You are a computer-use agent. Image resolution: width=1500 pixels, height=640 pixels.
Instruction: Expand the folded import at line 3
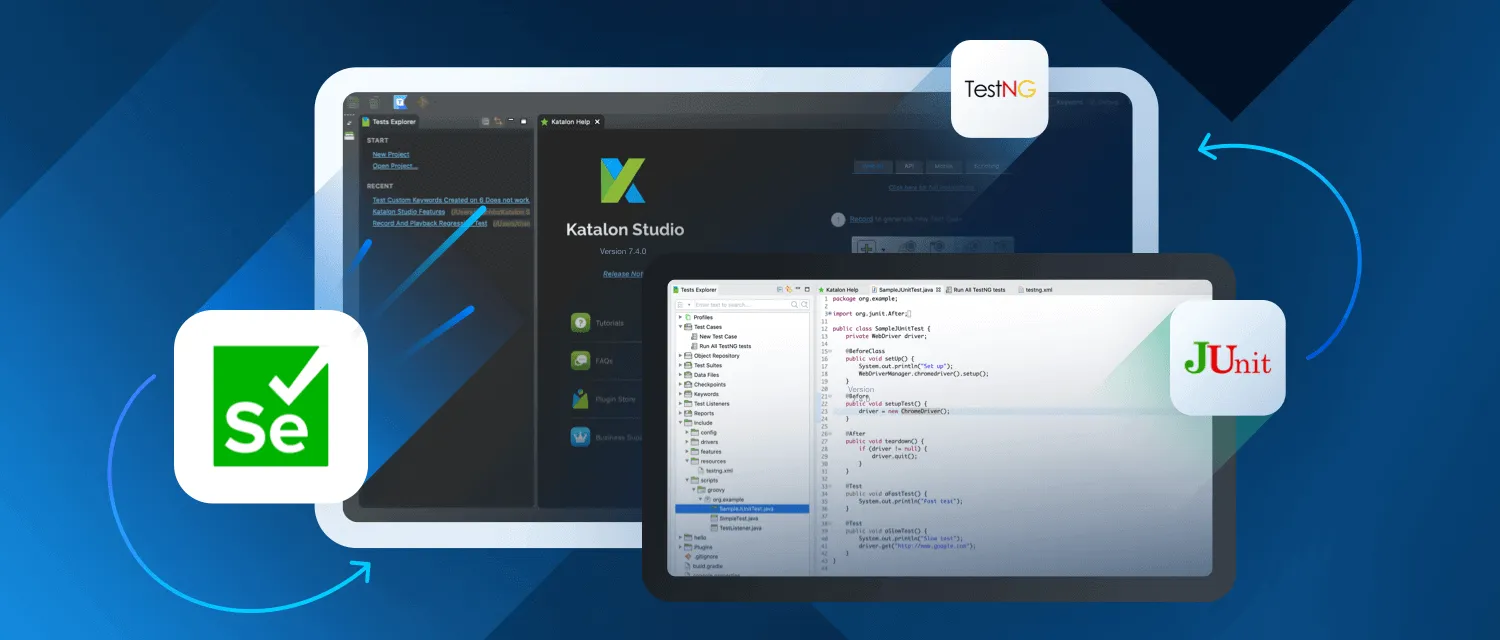coord(829,313)
